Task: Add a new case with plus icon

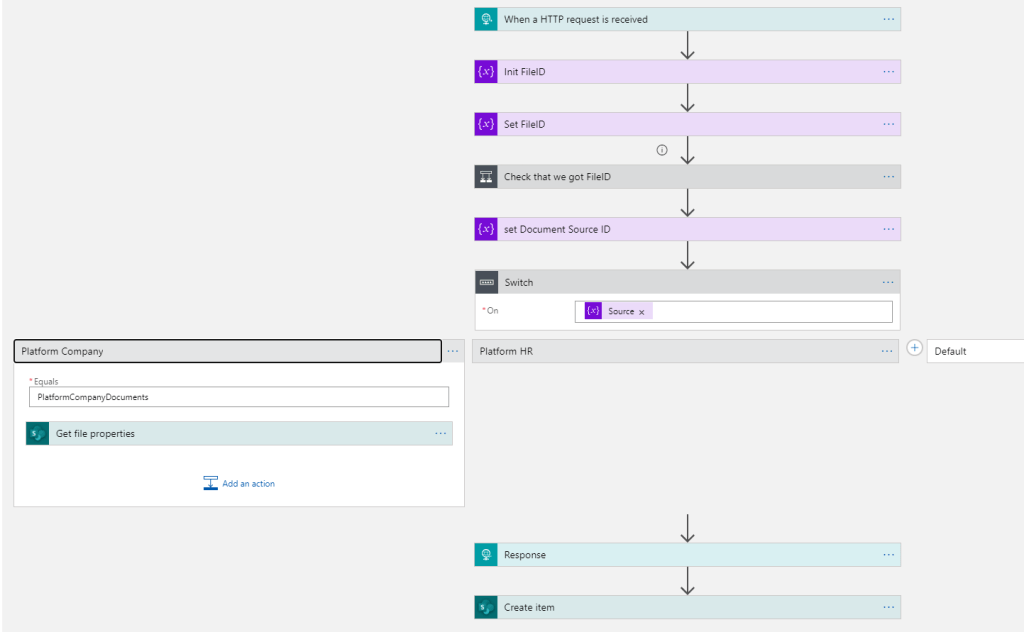Action: [x=915, y=349]
